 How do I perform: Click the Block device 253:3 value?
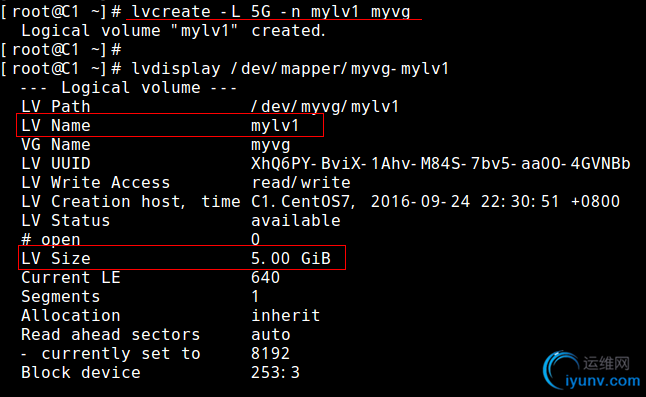[275, 373]
